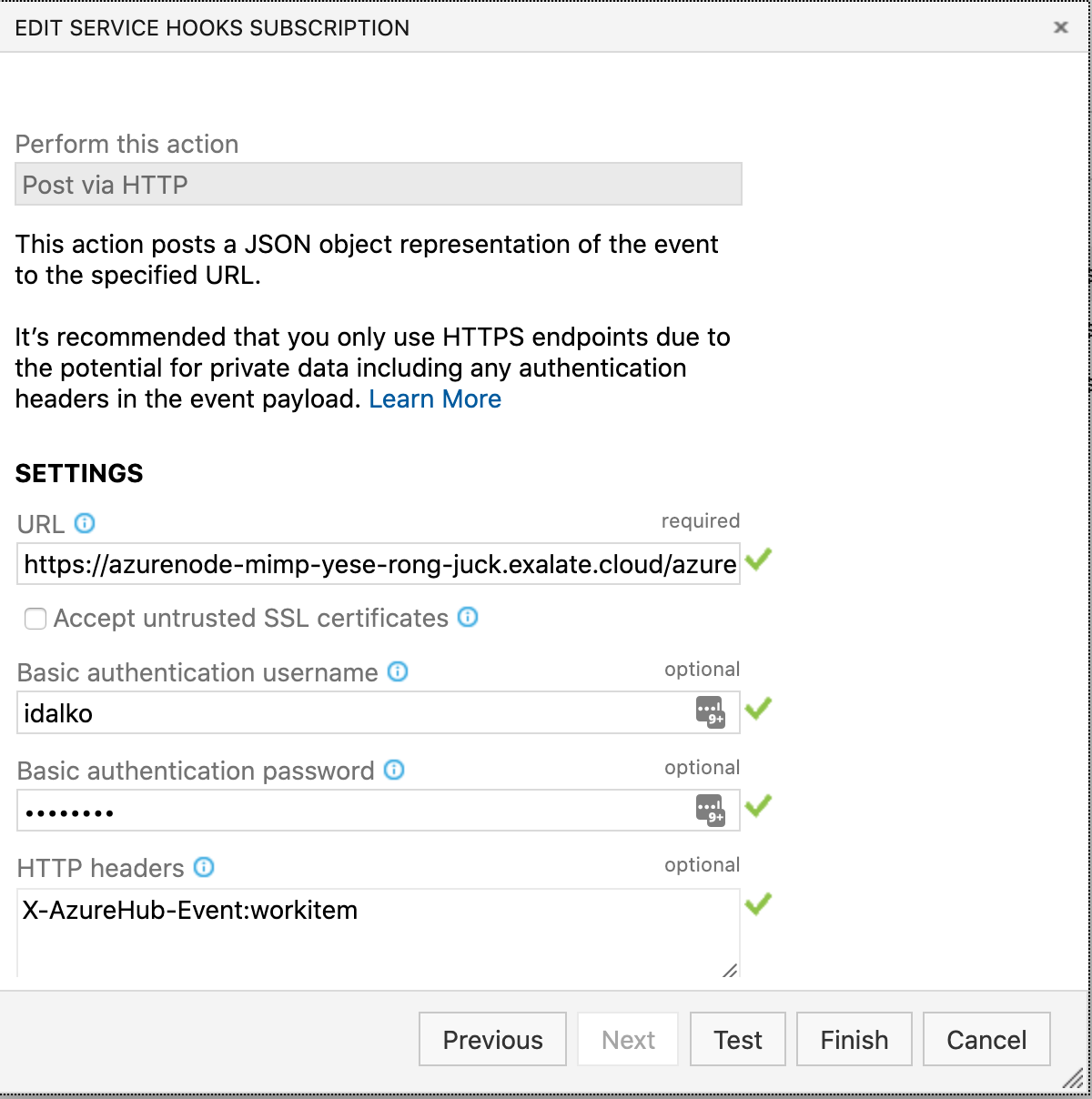The height and width of the screenshot is (1099, 1092).
Task: Click the Previous button
Action: pyautogui.click(x=492, y=1039)
